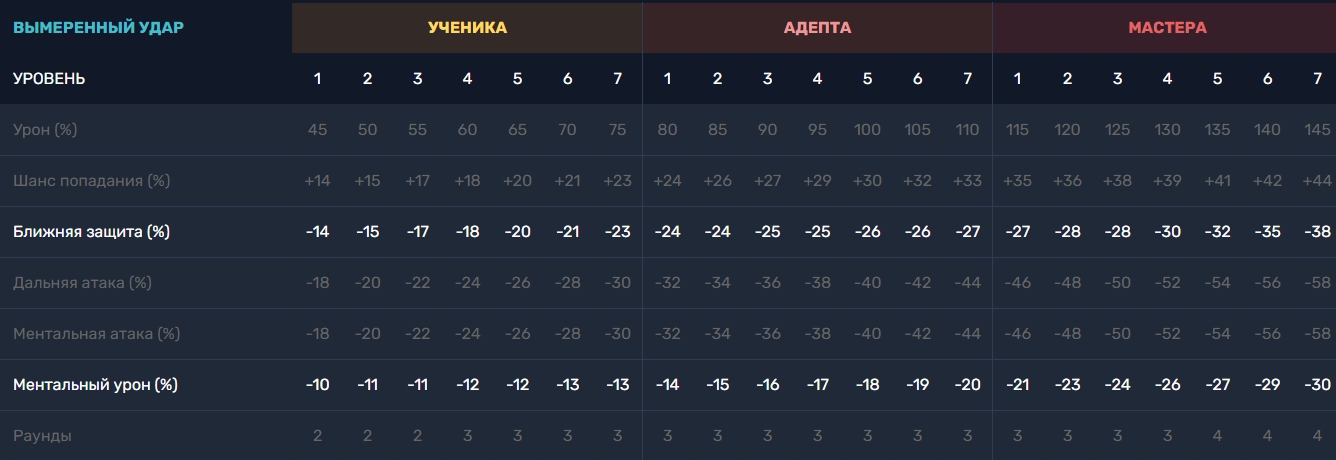Click the -30 cell in "Ментальный урон" row

(1317, 385)
